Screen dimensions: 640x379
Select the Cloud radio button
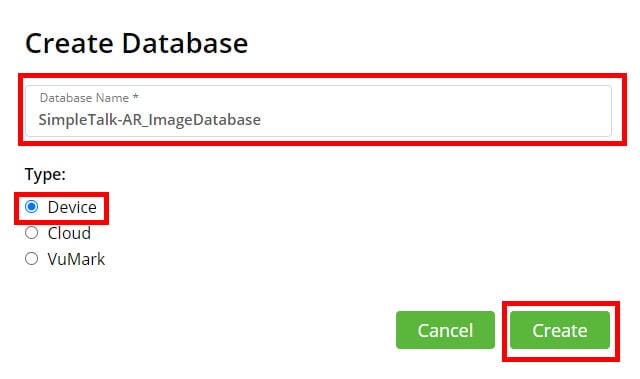(31, 233)
